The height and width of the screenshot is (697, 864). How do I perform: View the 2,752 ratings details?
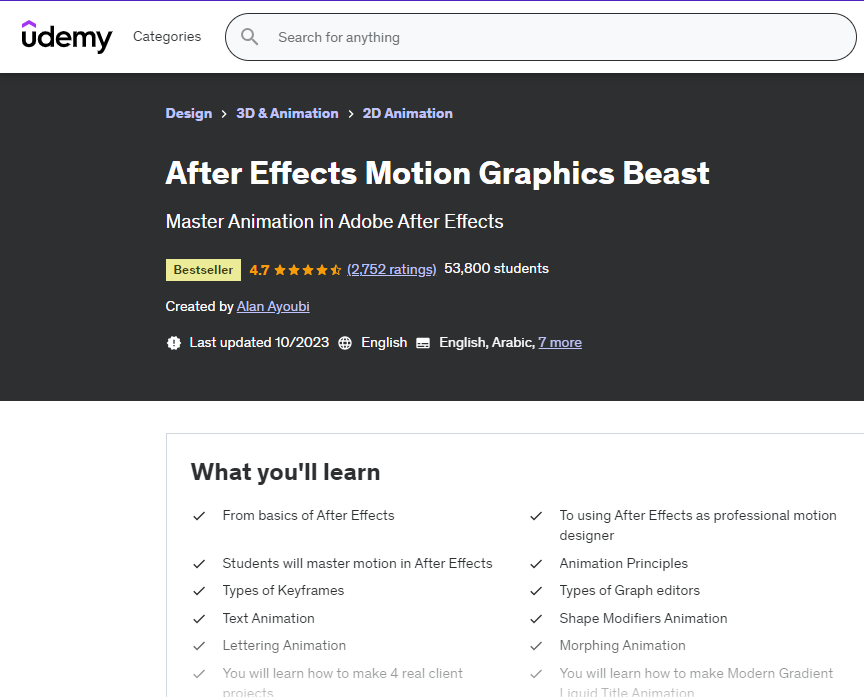click(392, 269)
